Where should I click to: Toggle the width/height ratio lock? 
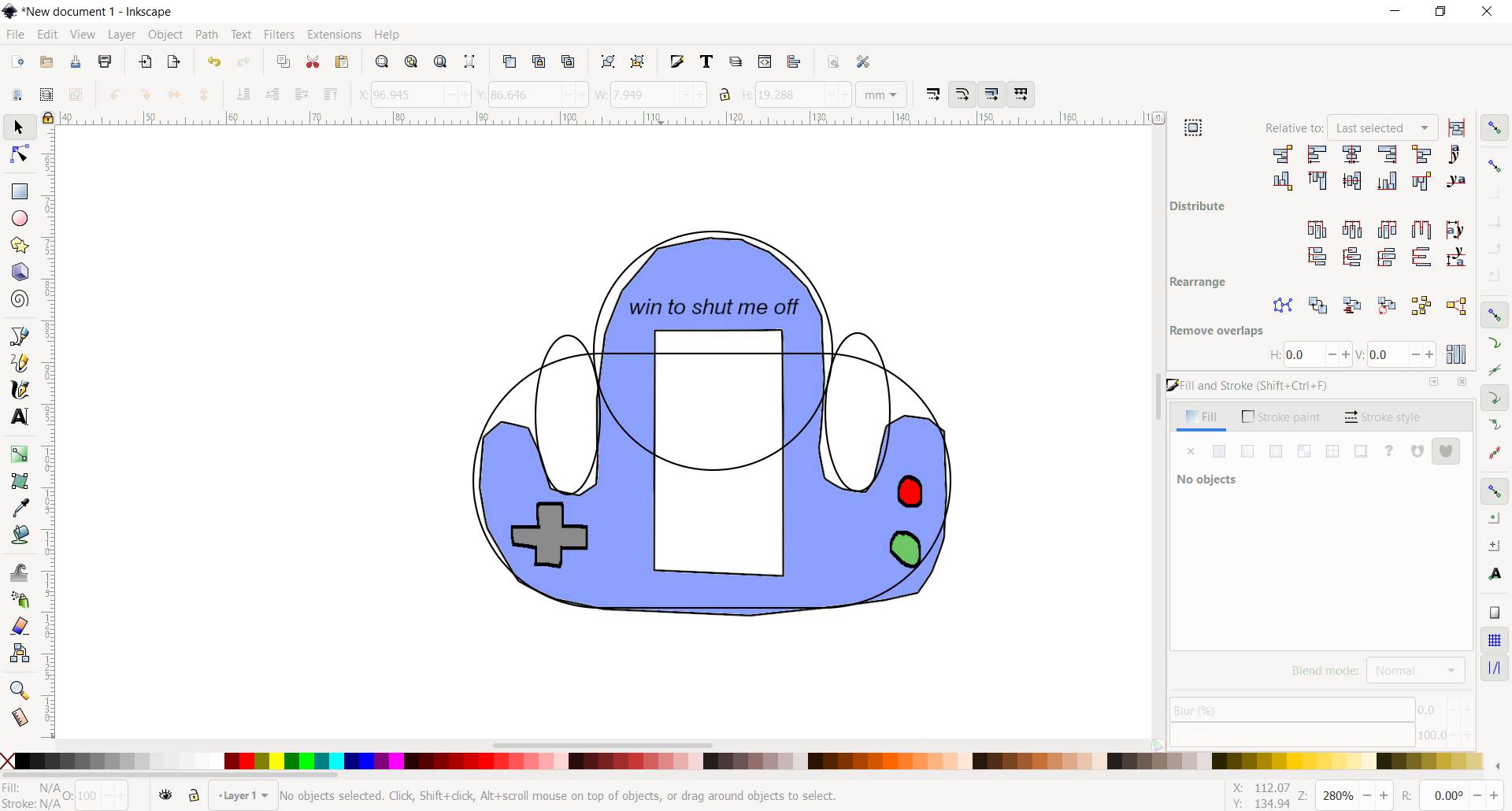tap(724, 95)
